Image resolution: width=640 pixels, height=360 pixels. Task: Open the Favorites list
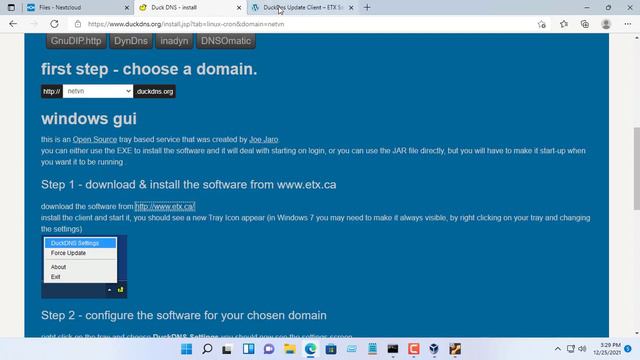pos(564,24)
